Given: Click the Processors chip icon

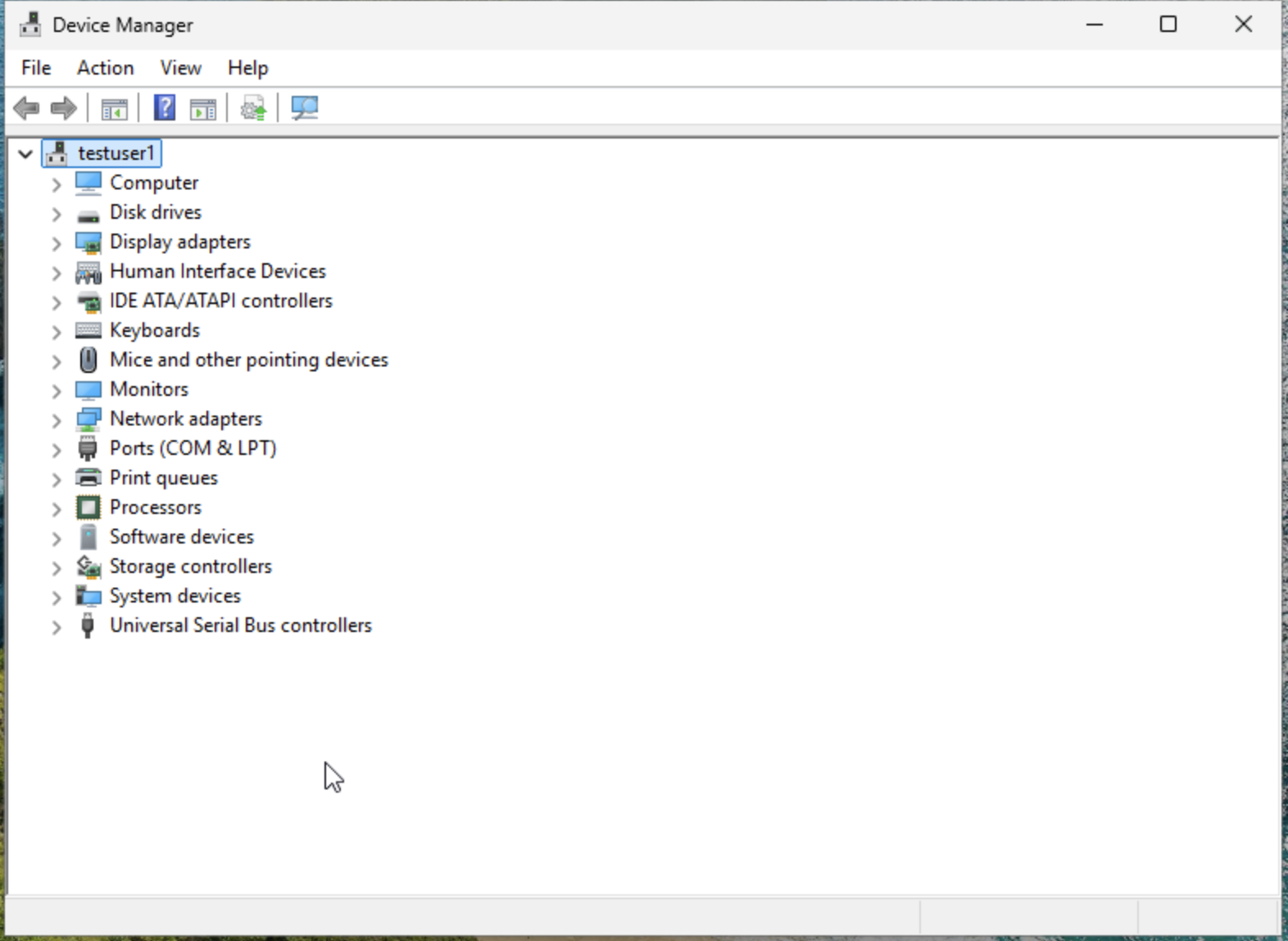Looking at the screenshot, I should click(x=88, y=507).
